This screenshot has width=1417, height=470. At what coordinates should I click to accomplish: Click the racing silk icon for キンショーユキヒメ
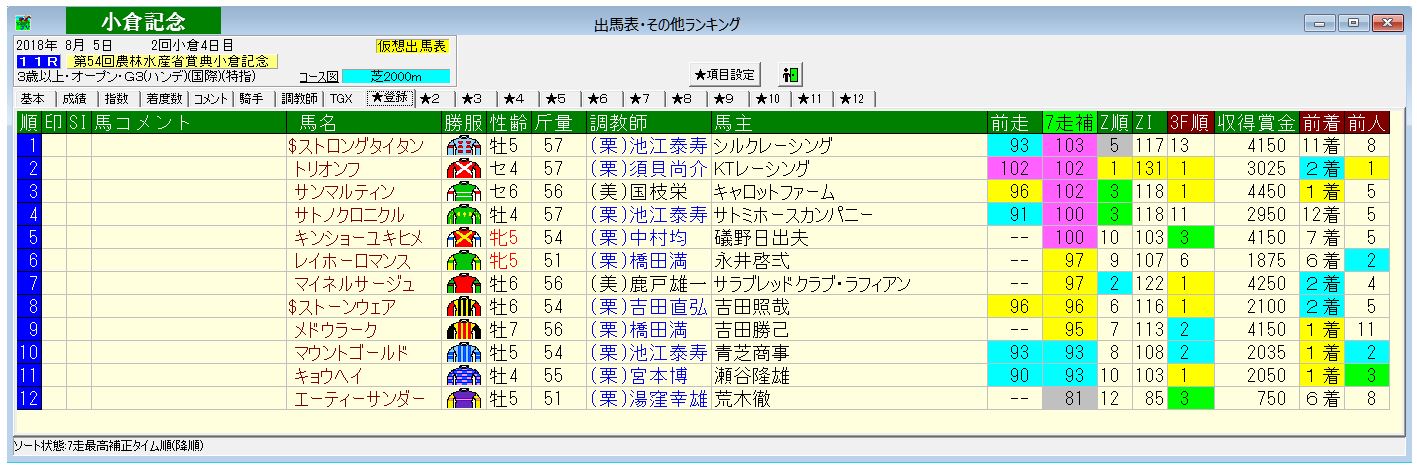pos(464,237)
